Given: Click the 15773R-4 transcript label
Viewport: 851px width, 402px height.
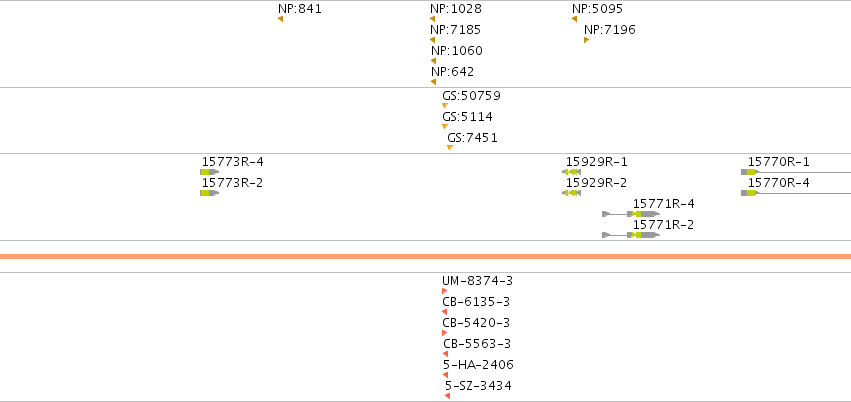Looking at the screenshot, I should point(233,162).
